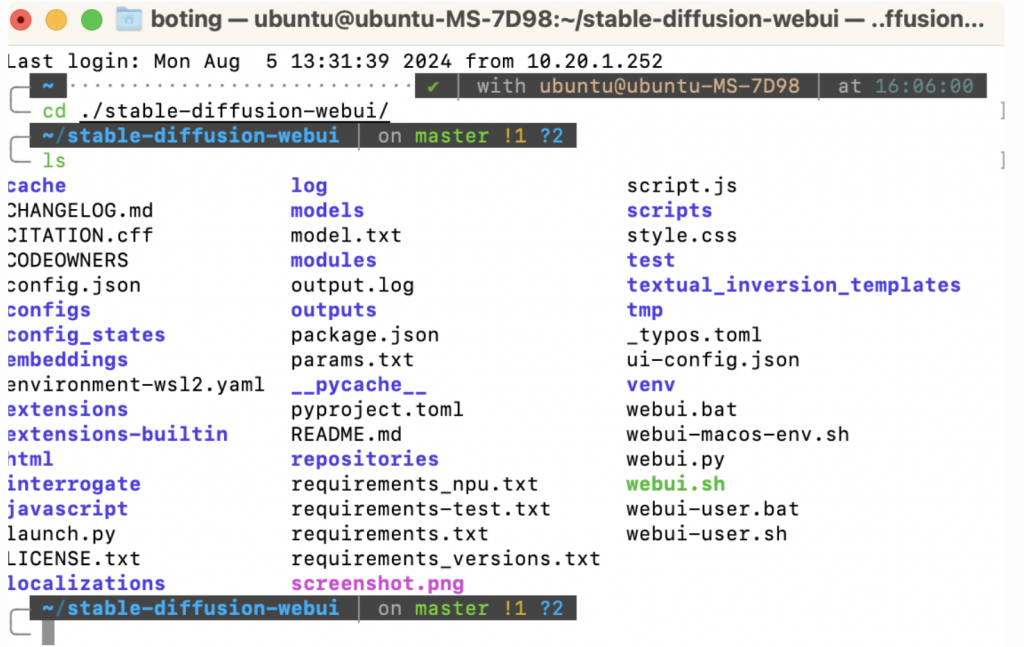Viewport: 1024px width, 647px height.
Task: Click requirements-test.txt file name
Action: (x=421, y=509)
